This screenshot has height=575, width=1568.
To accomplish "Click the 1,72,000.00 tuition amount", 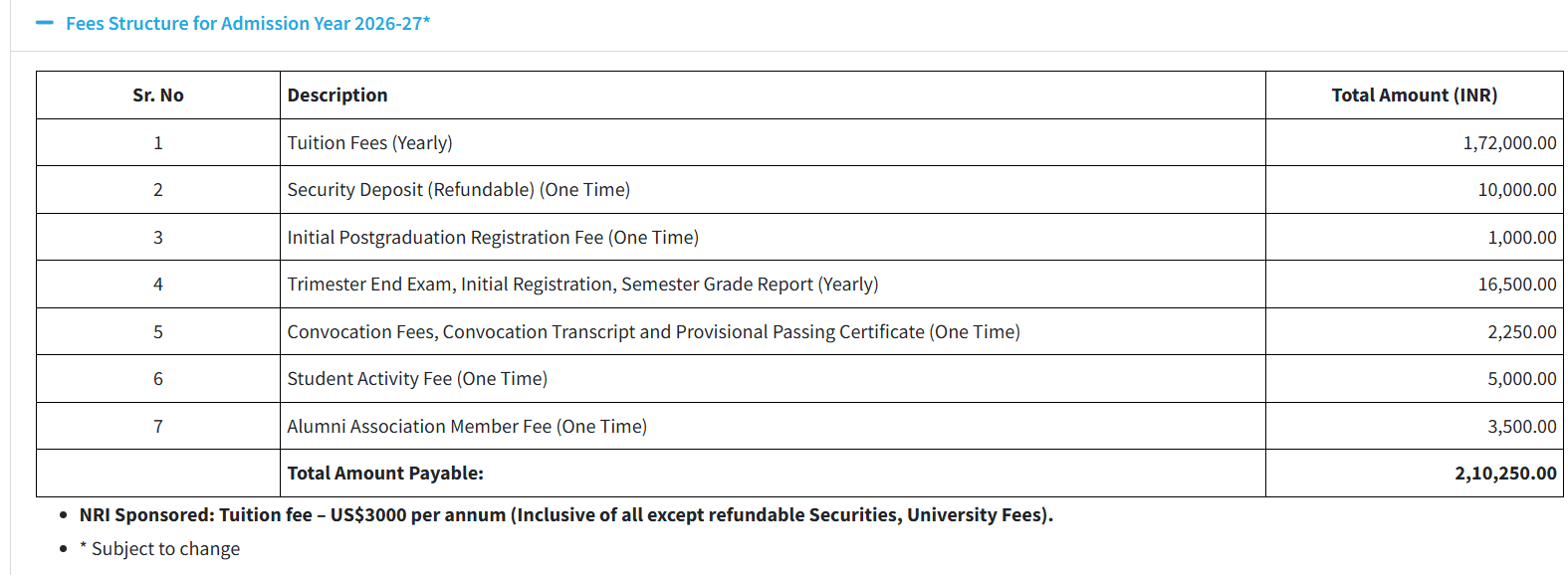I will point(1509,143).
